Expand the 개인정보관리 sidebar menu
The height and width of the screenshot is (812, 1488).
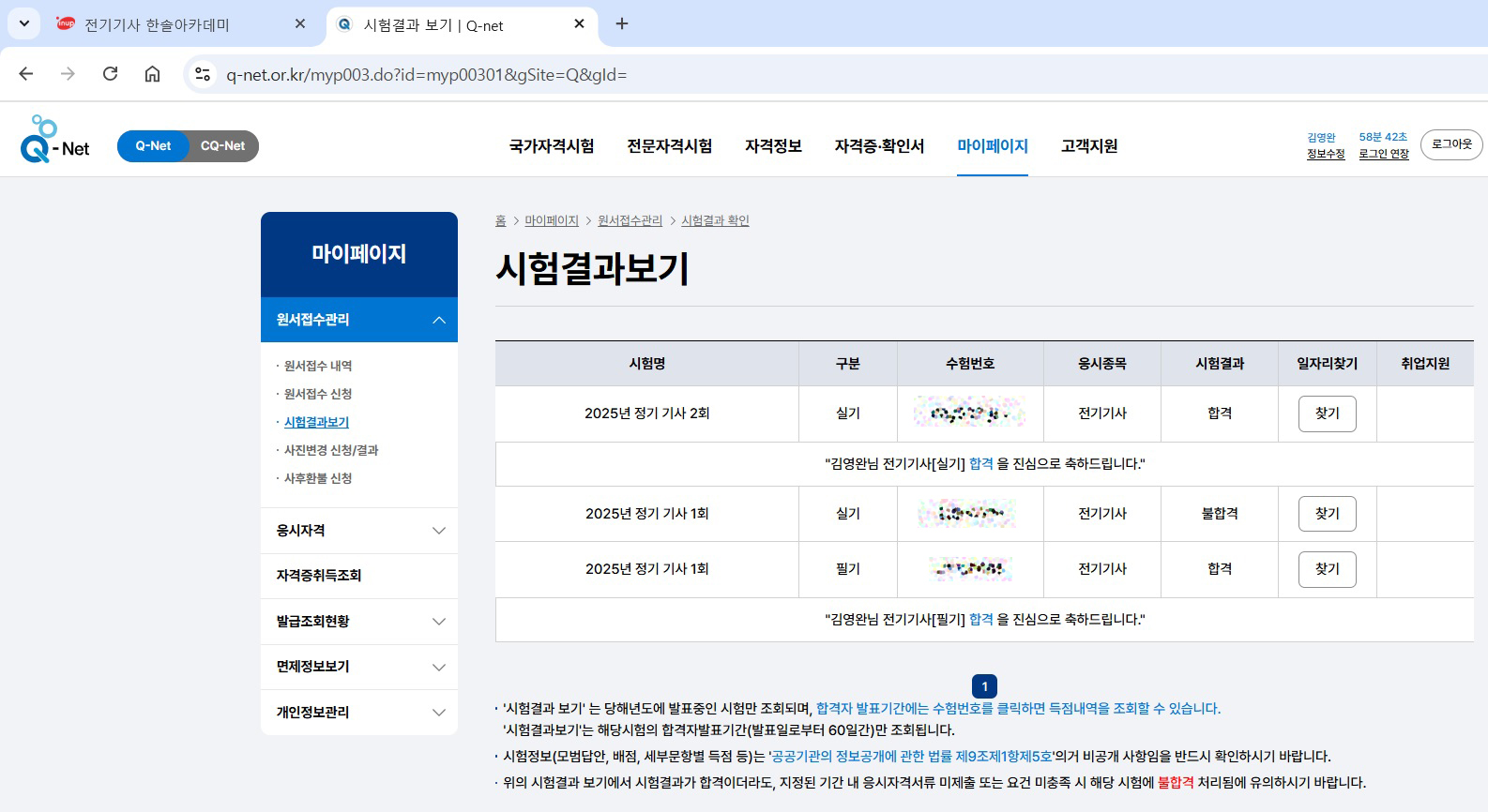point(438,713)
